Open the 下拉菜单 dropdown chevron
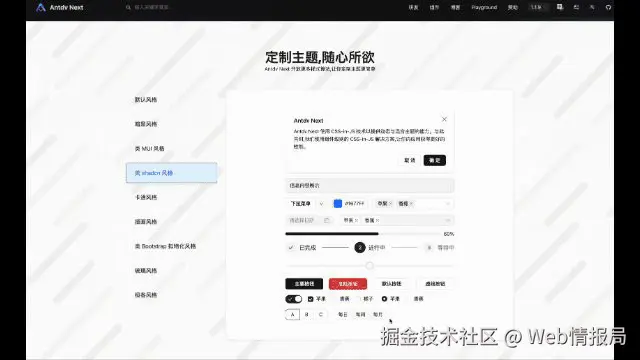 tap(321, 203)
